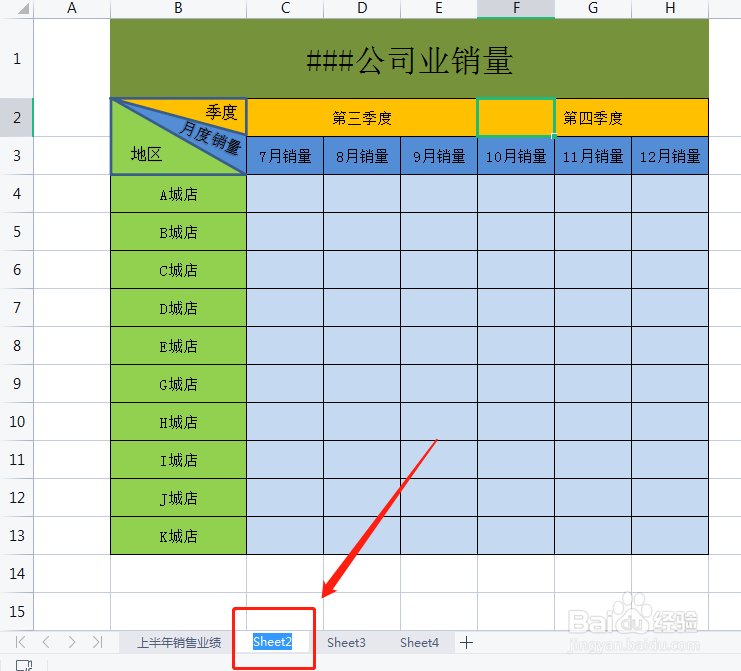Switch to the Sheet3 tab

click(x=346, y=642)
